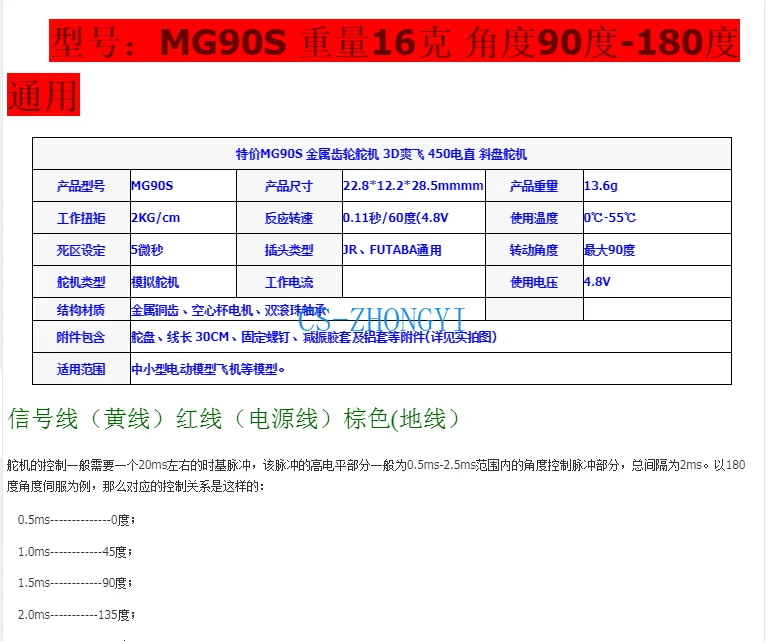Click the 模拟舵机 servo type value
This screenshot has height=641, width=767.
click(x=155, y=282)
